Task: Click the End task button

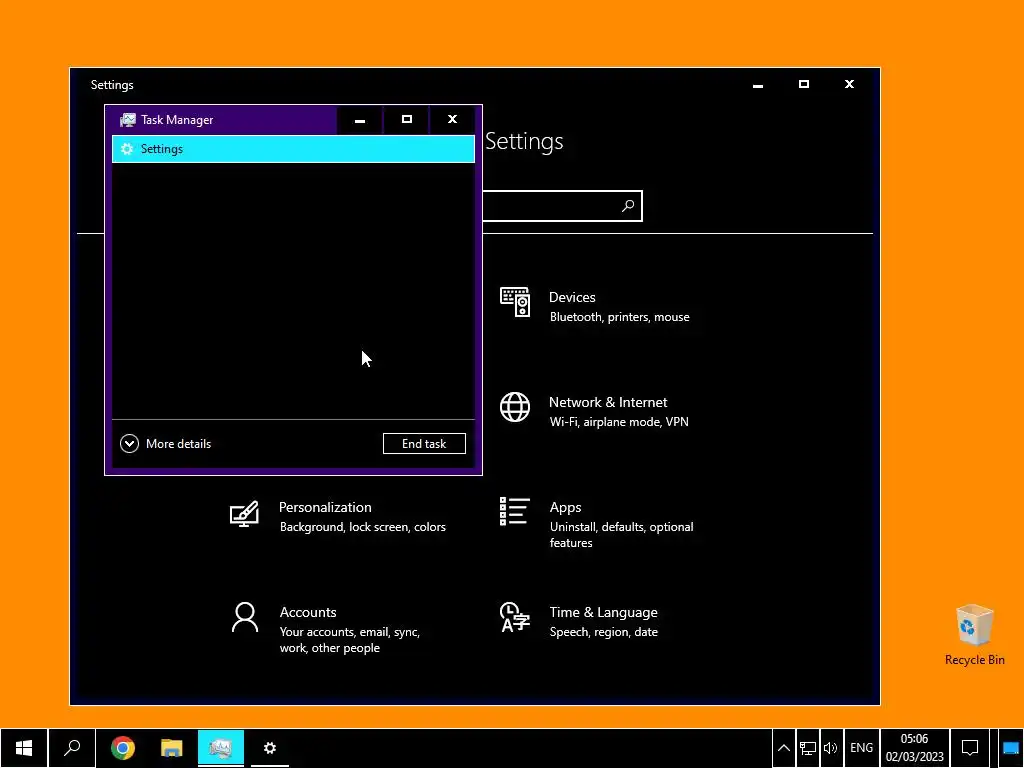Action: 424,443
